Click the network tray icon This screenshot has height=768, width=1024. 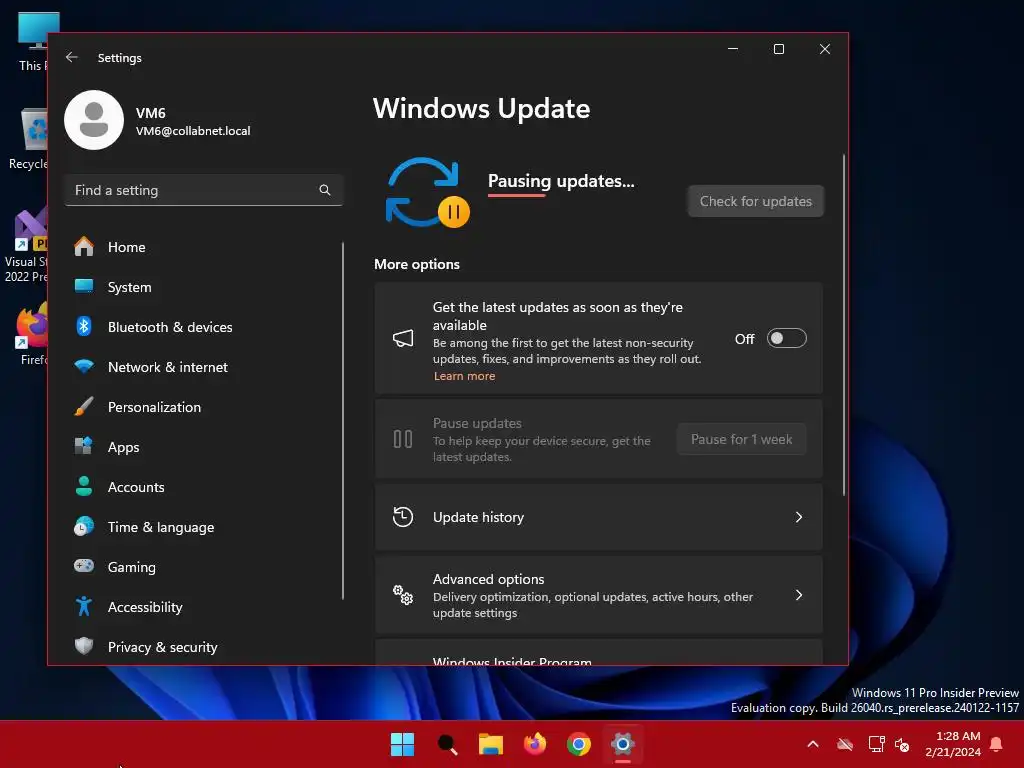[x=876, y=744]
